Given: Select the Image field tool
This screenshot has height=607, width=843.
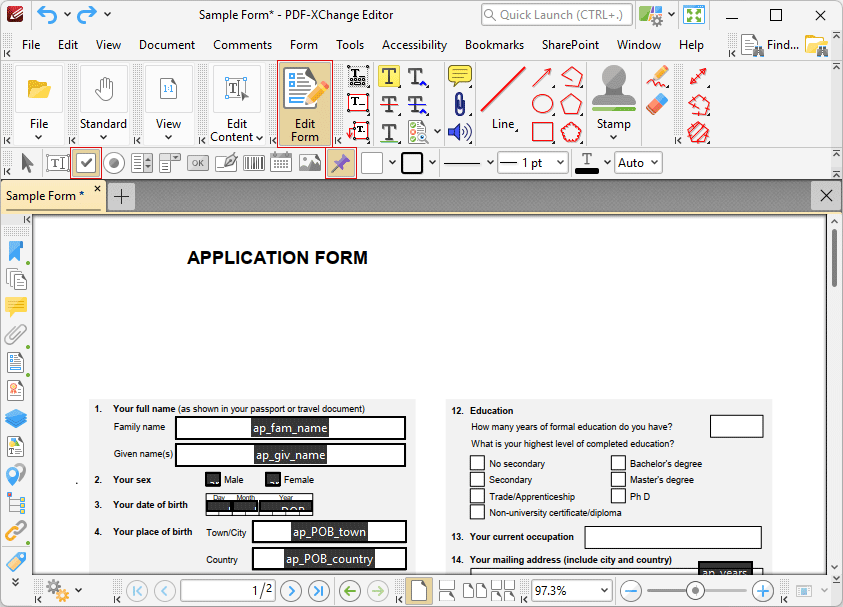Looking at the screenshot, I should point(310,163).
